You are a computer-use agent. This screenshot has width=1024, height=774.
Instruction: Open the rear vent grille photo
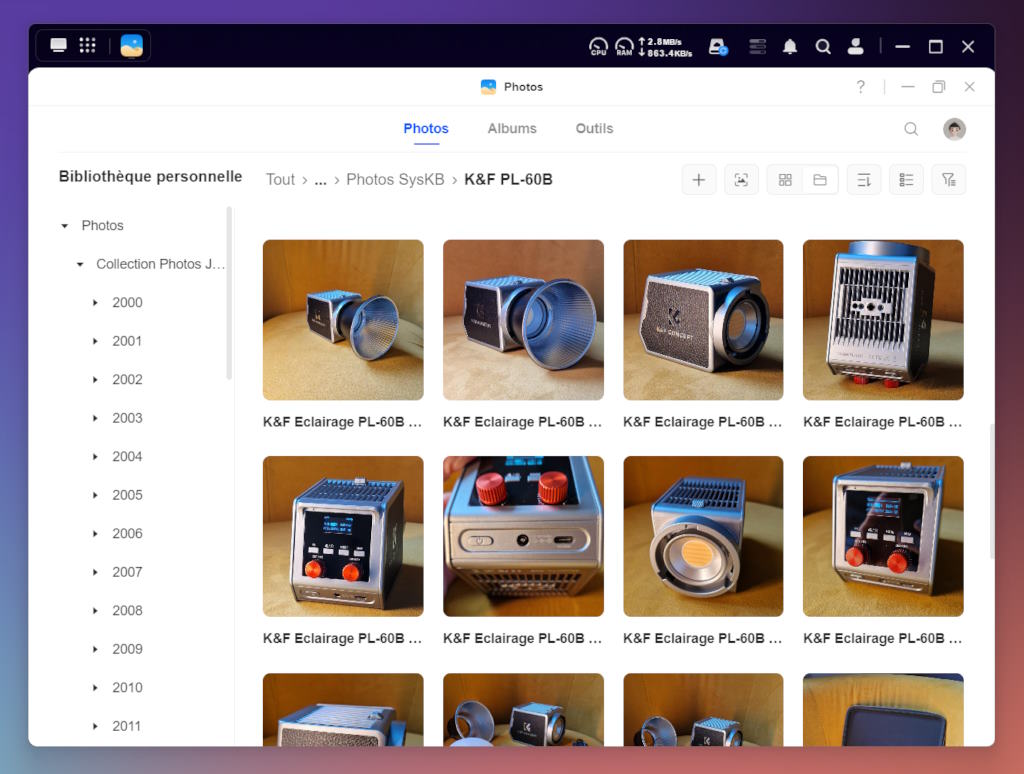coord(883,320)
